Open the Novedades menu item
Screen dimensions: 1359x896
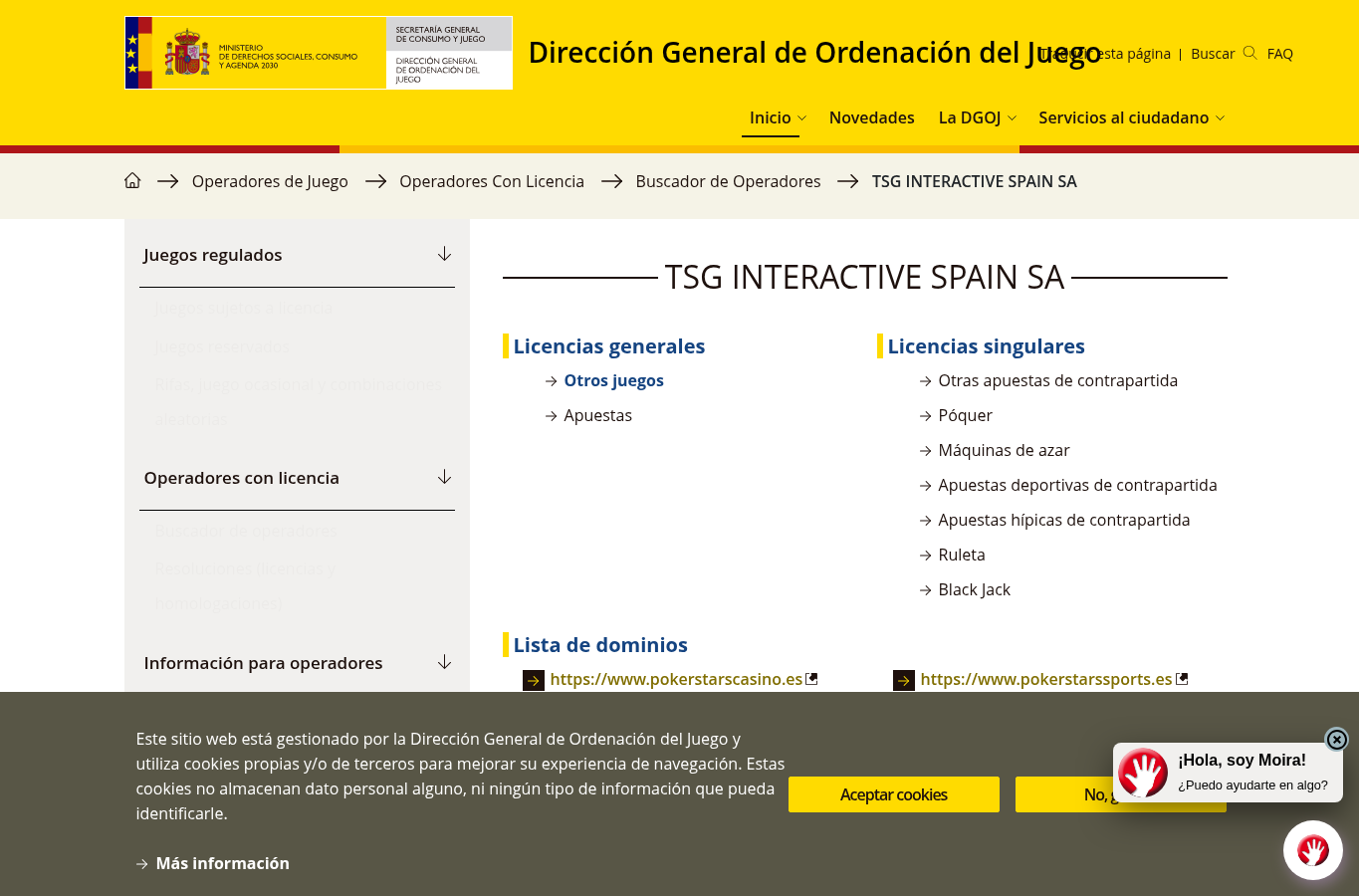click(871, 117)
